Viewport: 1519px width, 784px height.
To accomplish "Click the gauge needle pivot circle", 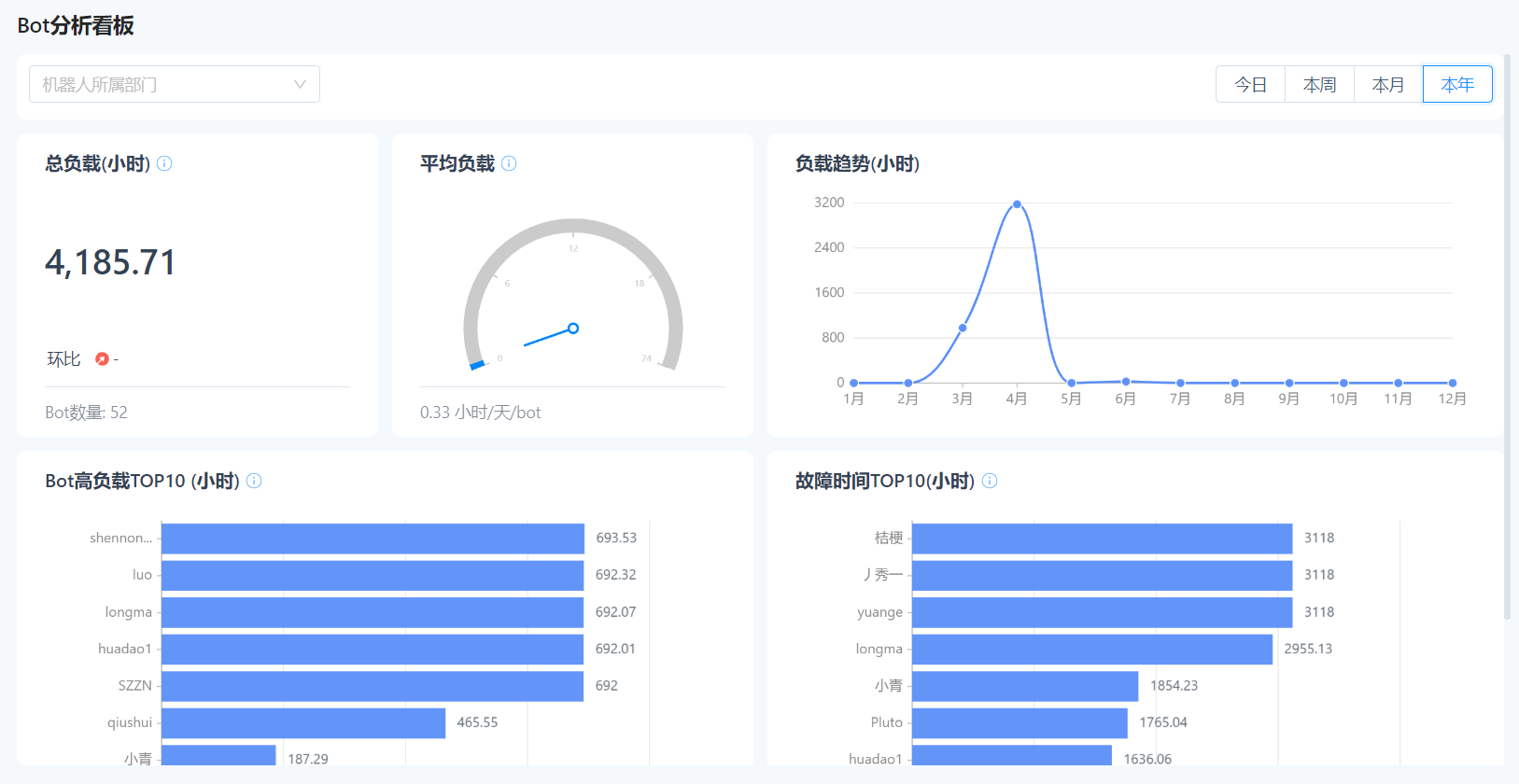I will click(x=573, y=329).
